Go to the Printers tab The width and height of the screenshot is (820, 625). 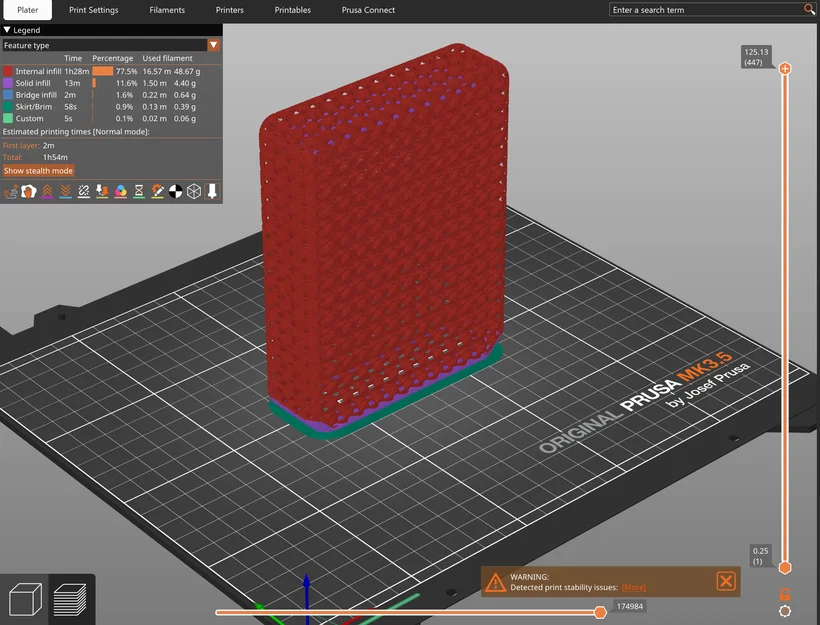(x=230, y=10)
